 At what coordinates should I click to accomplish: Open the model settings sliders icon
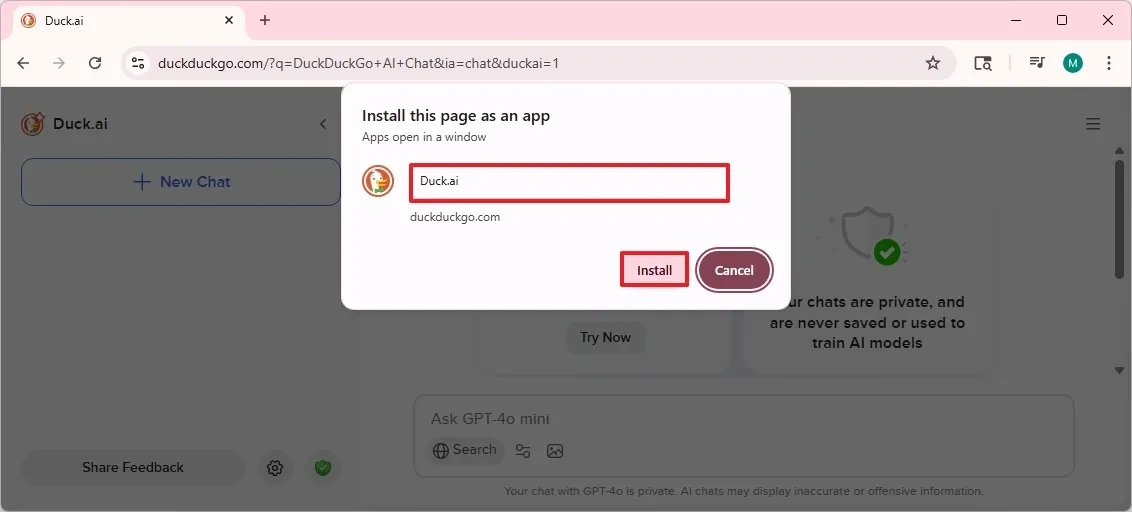coord(523,451)
